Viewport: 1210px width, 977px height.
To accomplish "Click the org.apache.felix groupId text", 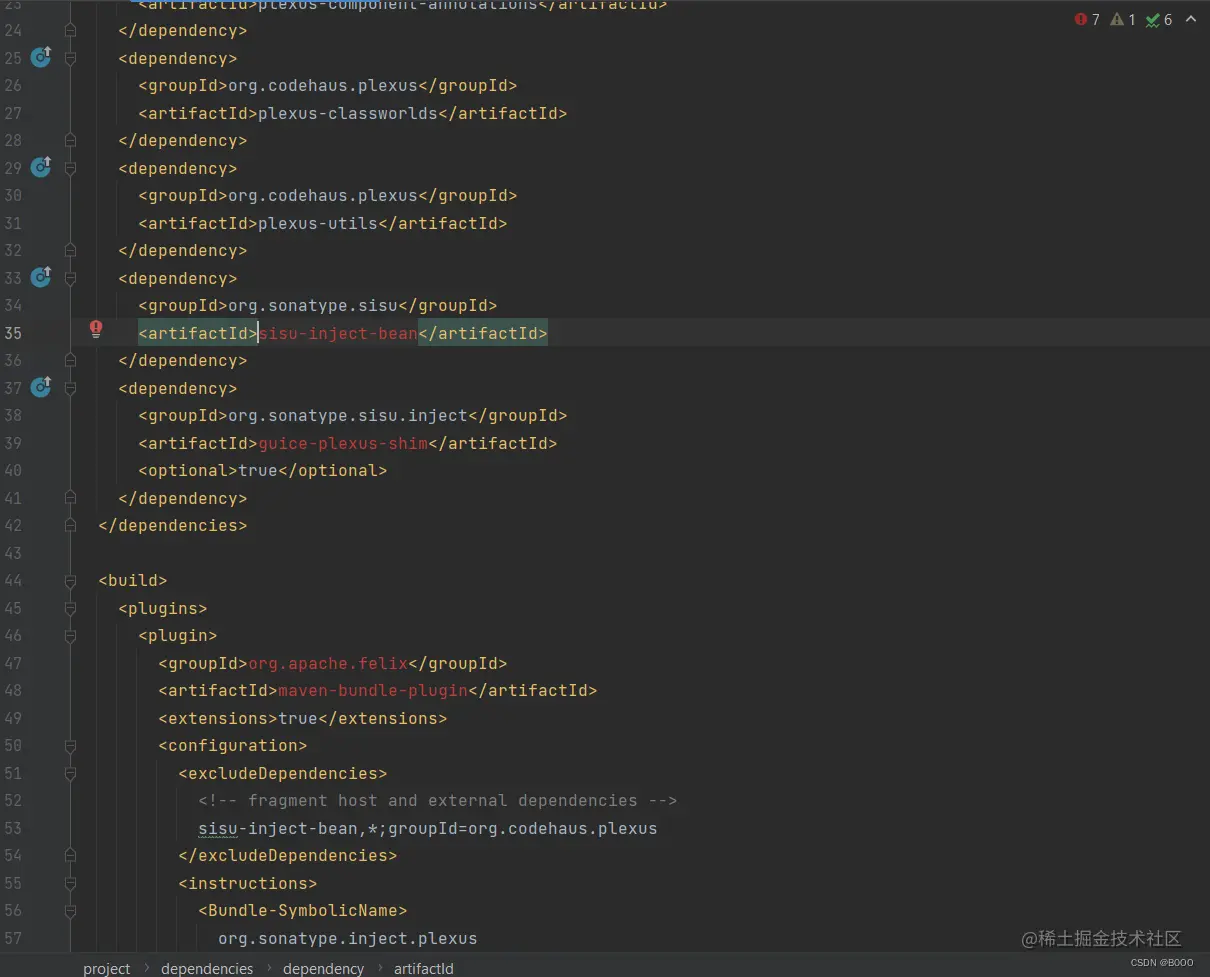I will pyautogui.click(x=328, y=663).
